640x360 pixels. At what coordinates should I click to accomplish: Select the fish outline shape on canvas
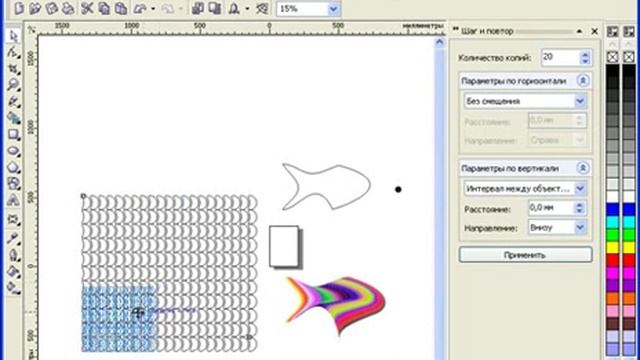[x=327, y=187]
